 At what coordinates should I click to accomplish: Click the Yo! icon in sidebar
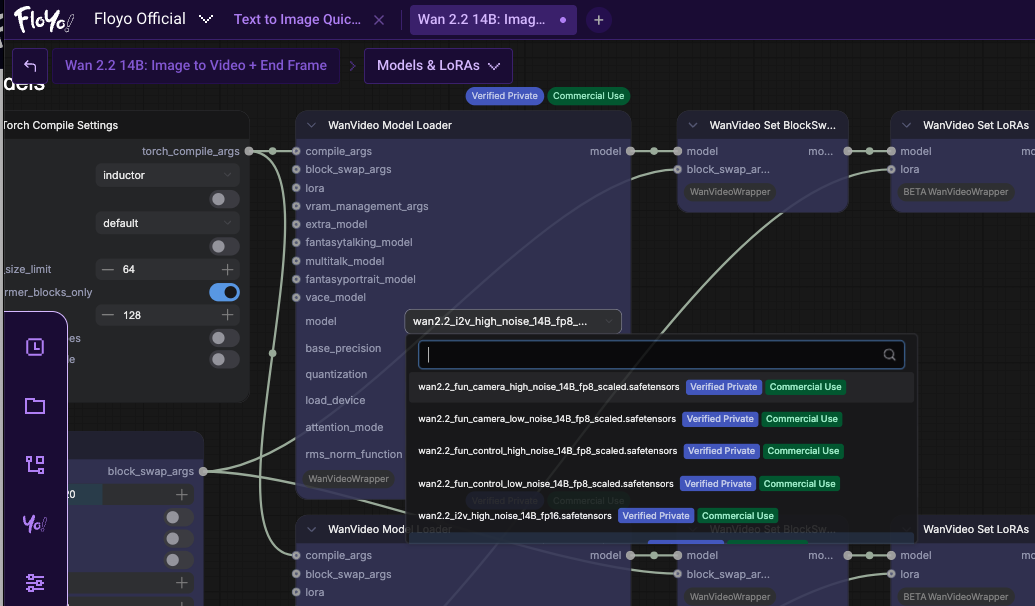pyautogui.click(x=34, y=524)
